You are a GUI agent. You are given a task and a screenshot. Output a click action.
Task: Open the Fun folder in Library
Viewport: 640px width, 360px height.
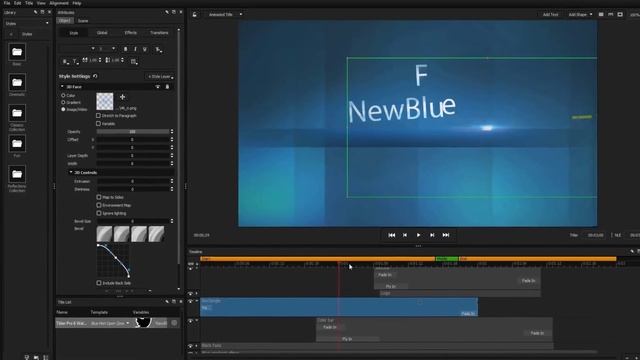tap(17, 144)
